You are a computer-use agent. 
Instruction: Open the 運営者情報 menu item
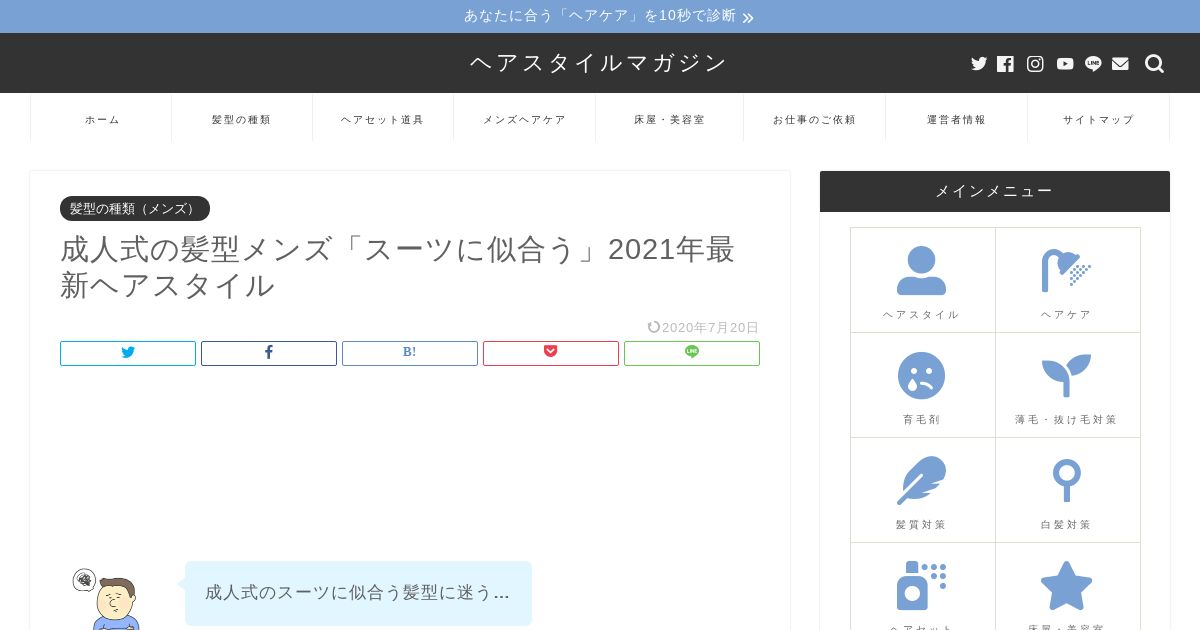click(957, 119)
